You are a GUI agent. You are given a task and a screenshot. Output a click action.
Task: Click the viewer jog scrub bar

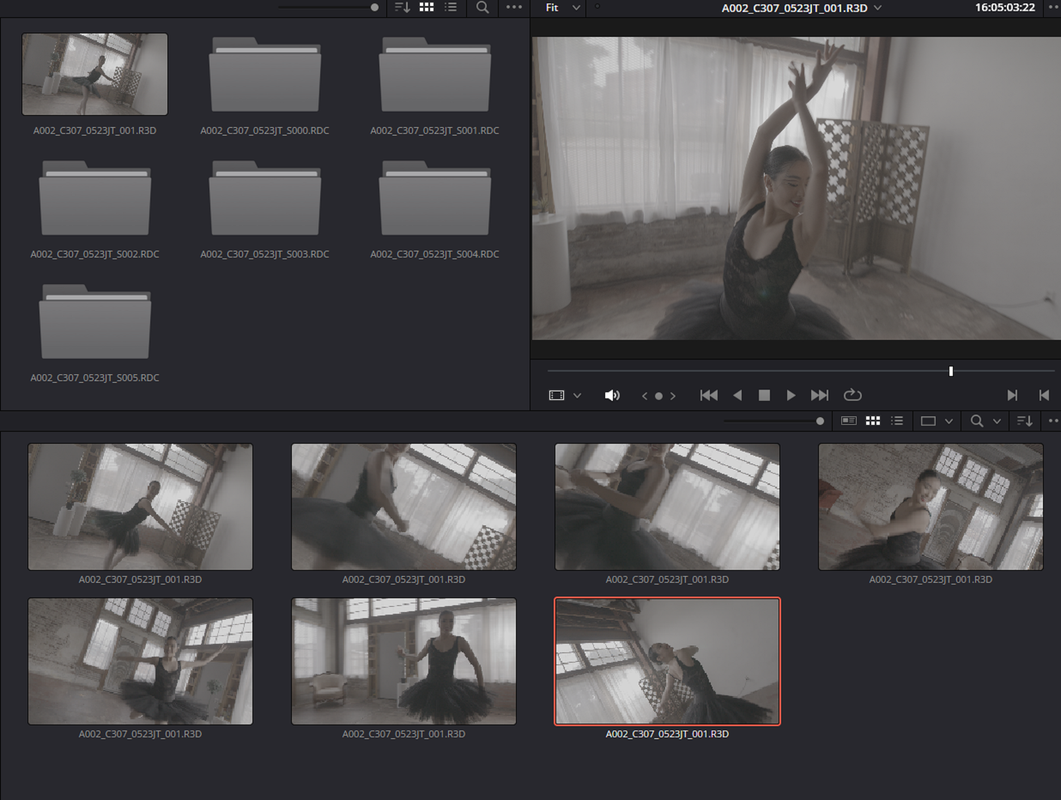coord(801,371)
